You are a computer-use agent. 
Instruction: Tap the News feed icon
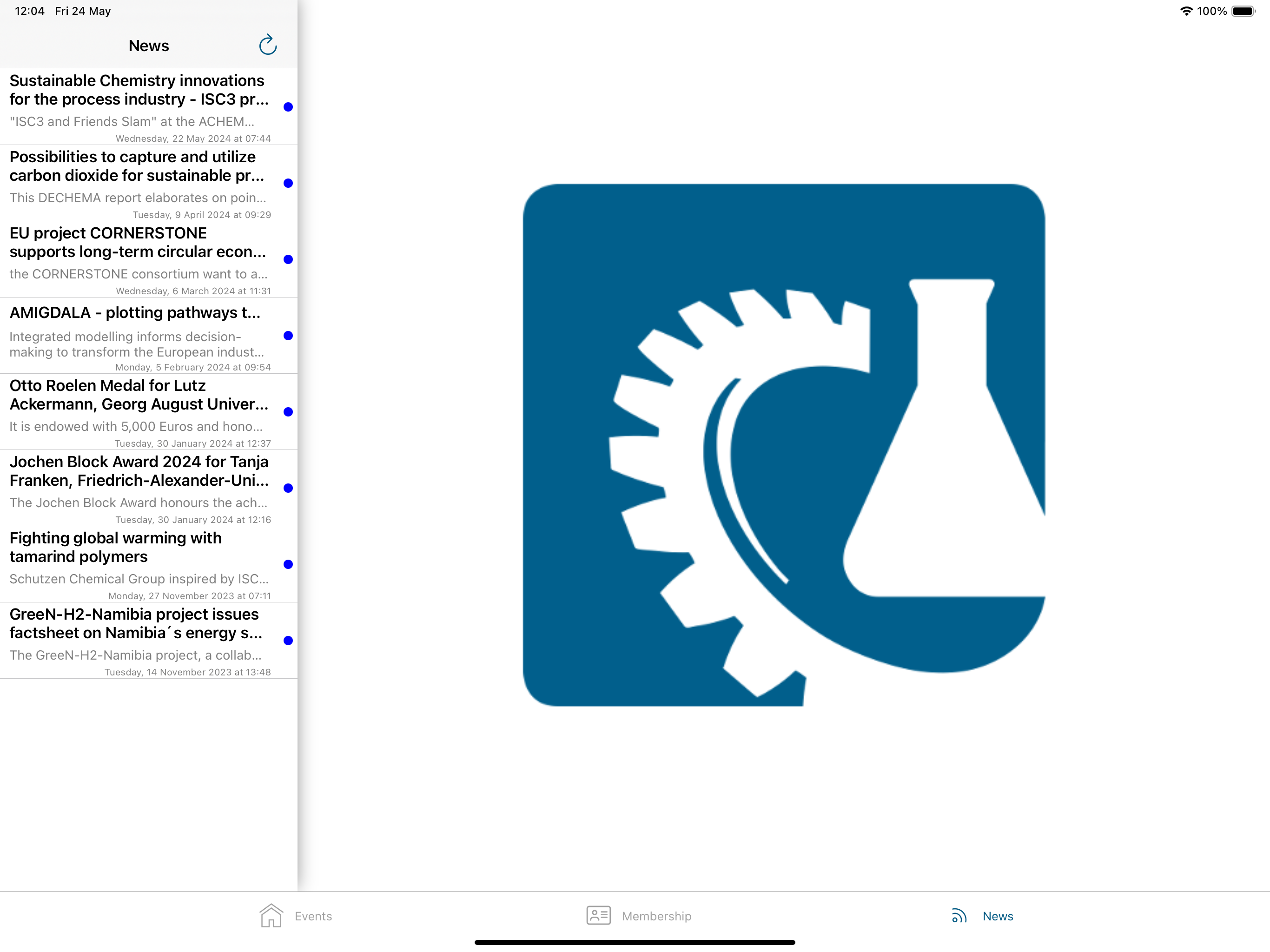[959, 915]
